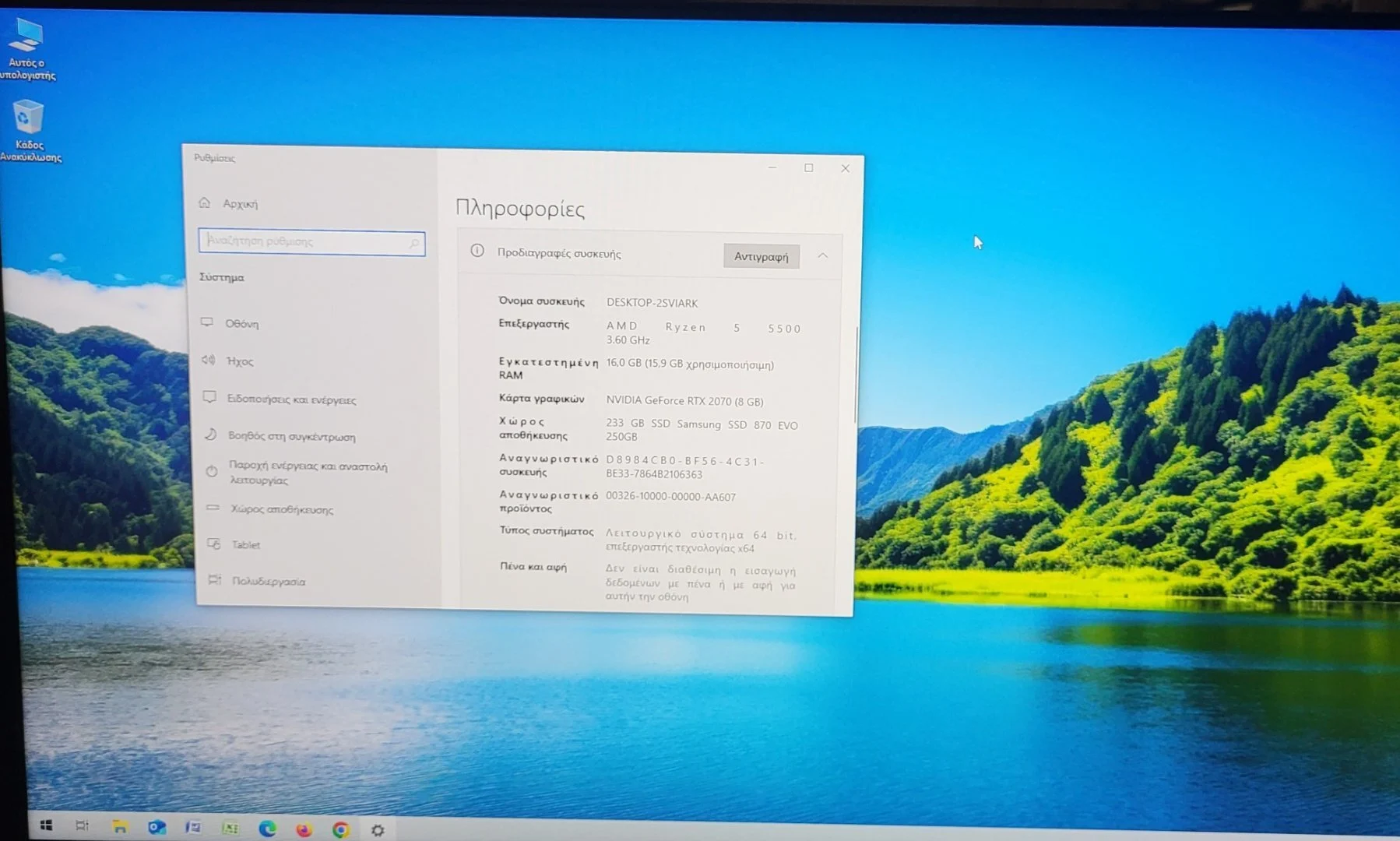The height and width of the screenshot is (841, 1400).
Task: Click the '16,0 GB (15,9 GB χρησιμοποιήσιμη)' RAM value
Action: tap(690, 364)
